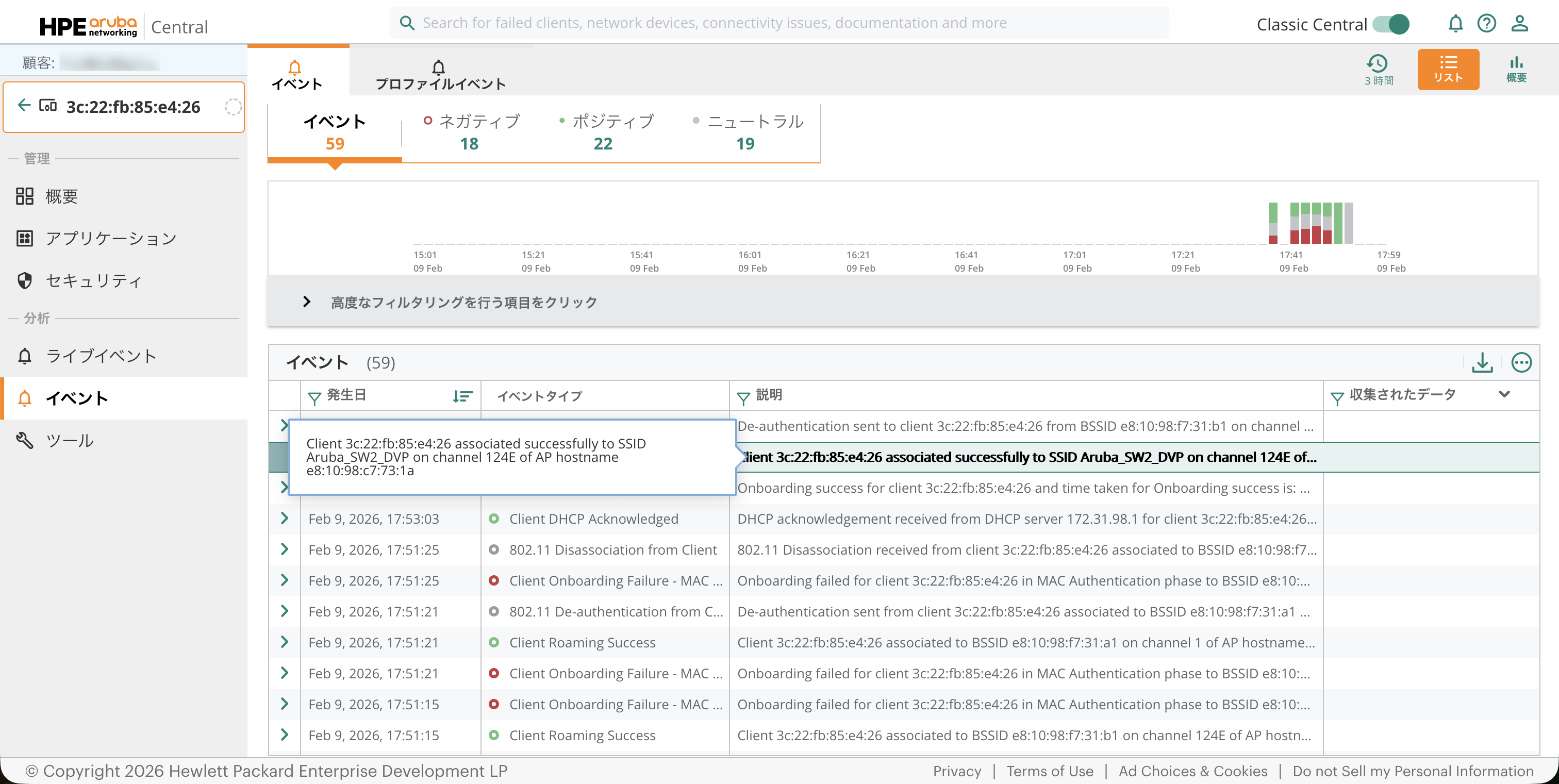Select the ネガティブ events filter tab
The width and height of the screenshot is (1559, 784).
pyautogui.click(x=470, y=132)
